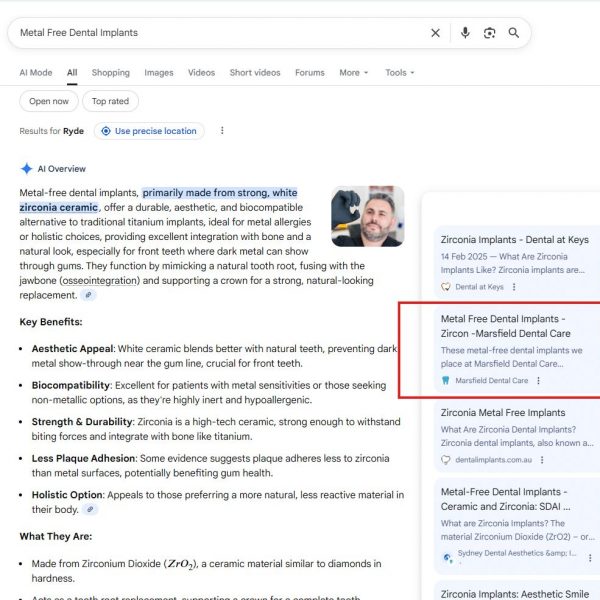The width and height of the screenshot is (600, 600).
Task: Click 'Biocompatibility' bullet text
Action: coord(71,385)
